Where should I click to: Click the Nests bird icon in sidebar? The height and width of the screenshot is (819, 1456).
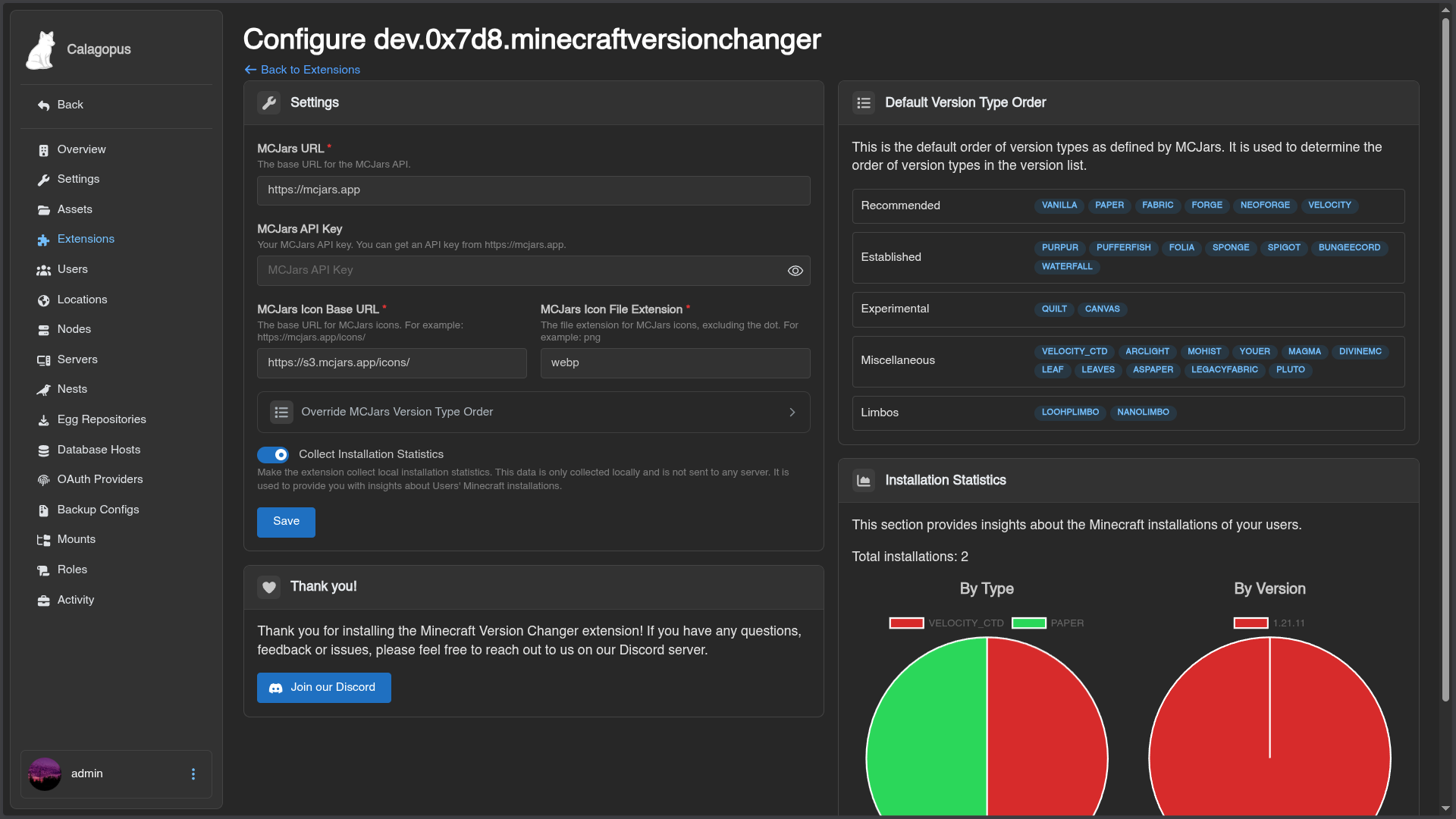click(x=43, y=390)
